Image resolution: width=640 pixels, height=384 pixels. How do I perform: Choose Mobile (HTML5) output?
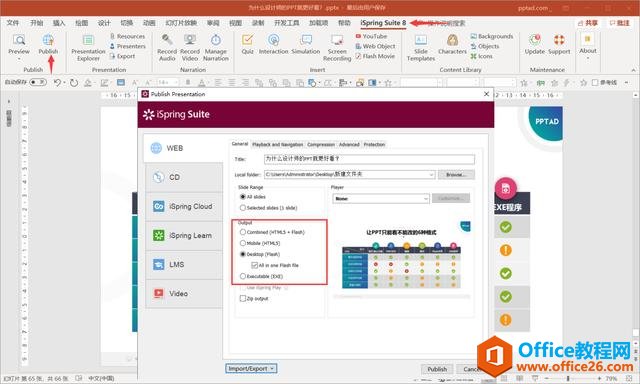(x=243, y=243)
